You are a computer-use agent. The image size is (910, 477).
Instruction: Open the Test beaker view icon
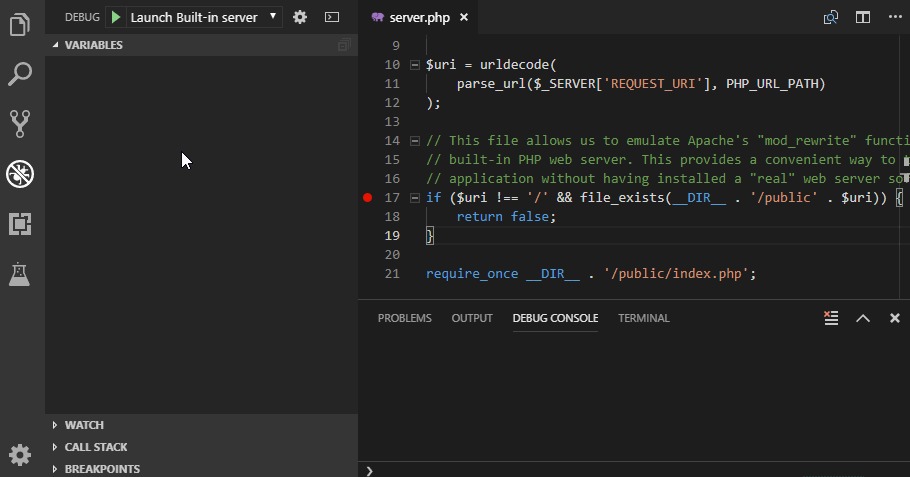20,273
